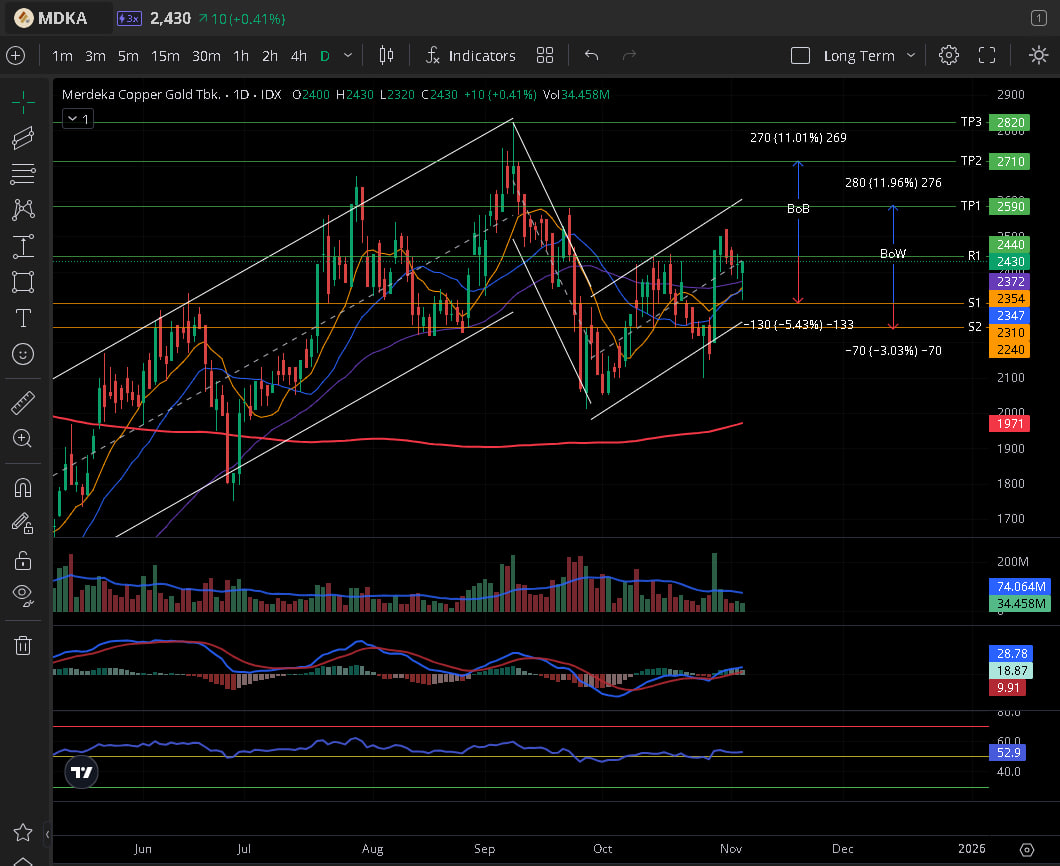Activate the magnet snap mode
The width and height of the screenshot is (1060, 866).
[22, 487]
